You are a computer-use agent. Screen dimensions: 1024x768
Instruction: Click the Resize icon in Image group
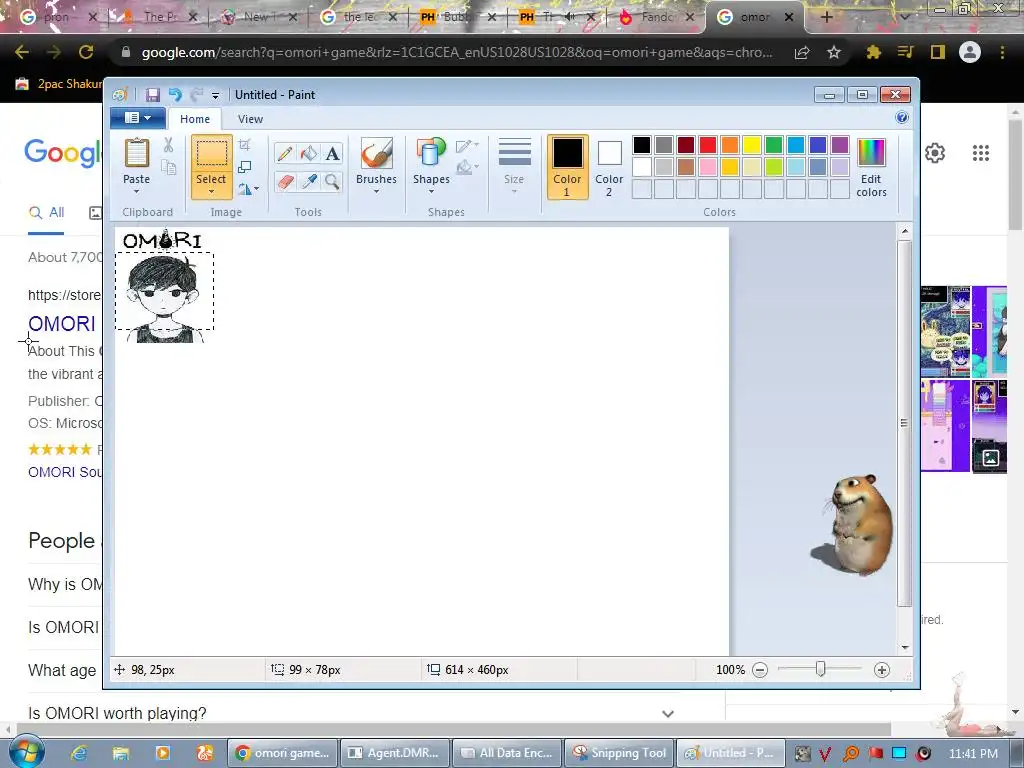[x=245, y=167]
